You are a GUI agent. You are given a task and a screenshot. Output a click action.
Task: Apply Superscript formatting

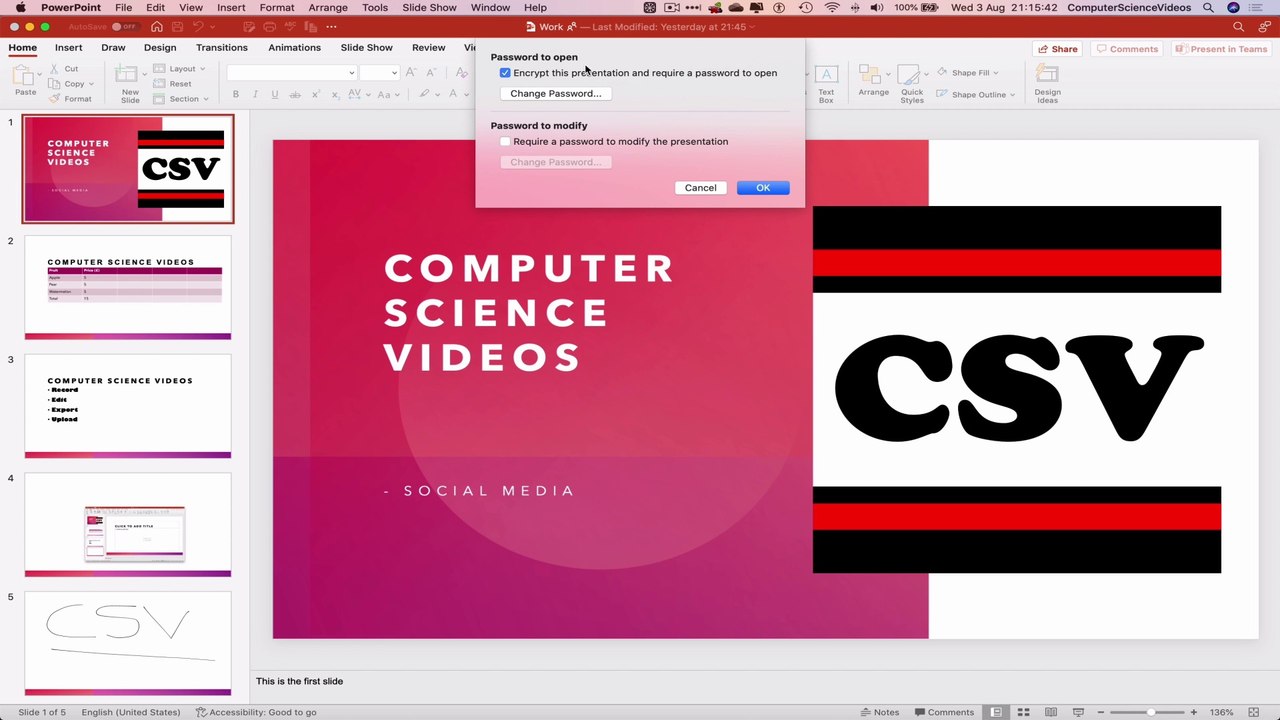coord(314,94)
